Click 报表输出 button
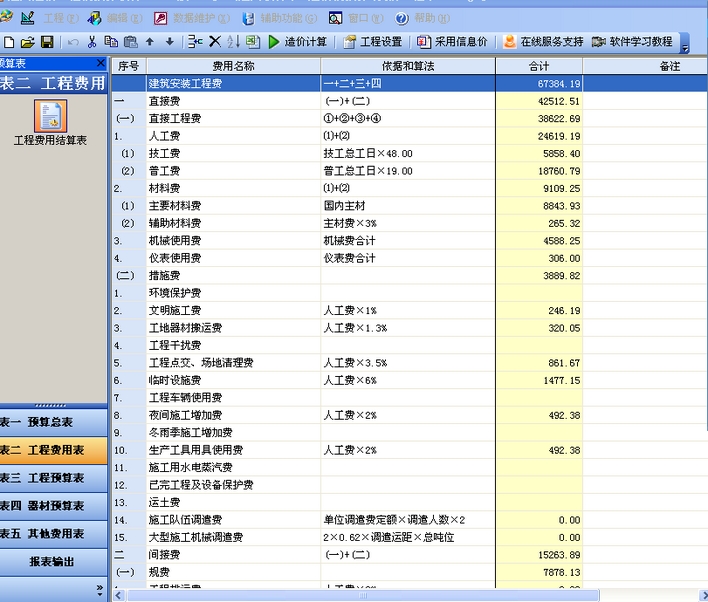Image resolution: width=708 pixels, height=602 pixels. pos(53,562)
